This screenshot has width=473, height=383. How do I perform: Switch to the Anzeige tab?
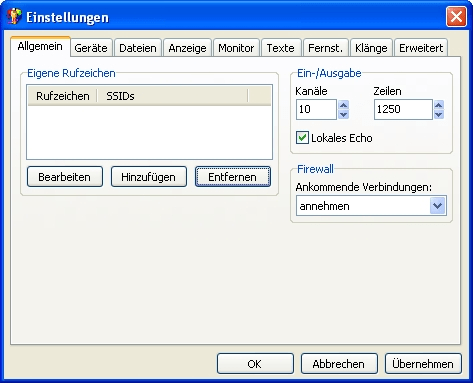pyautogui.click(x=187, y=48)
